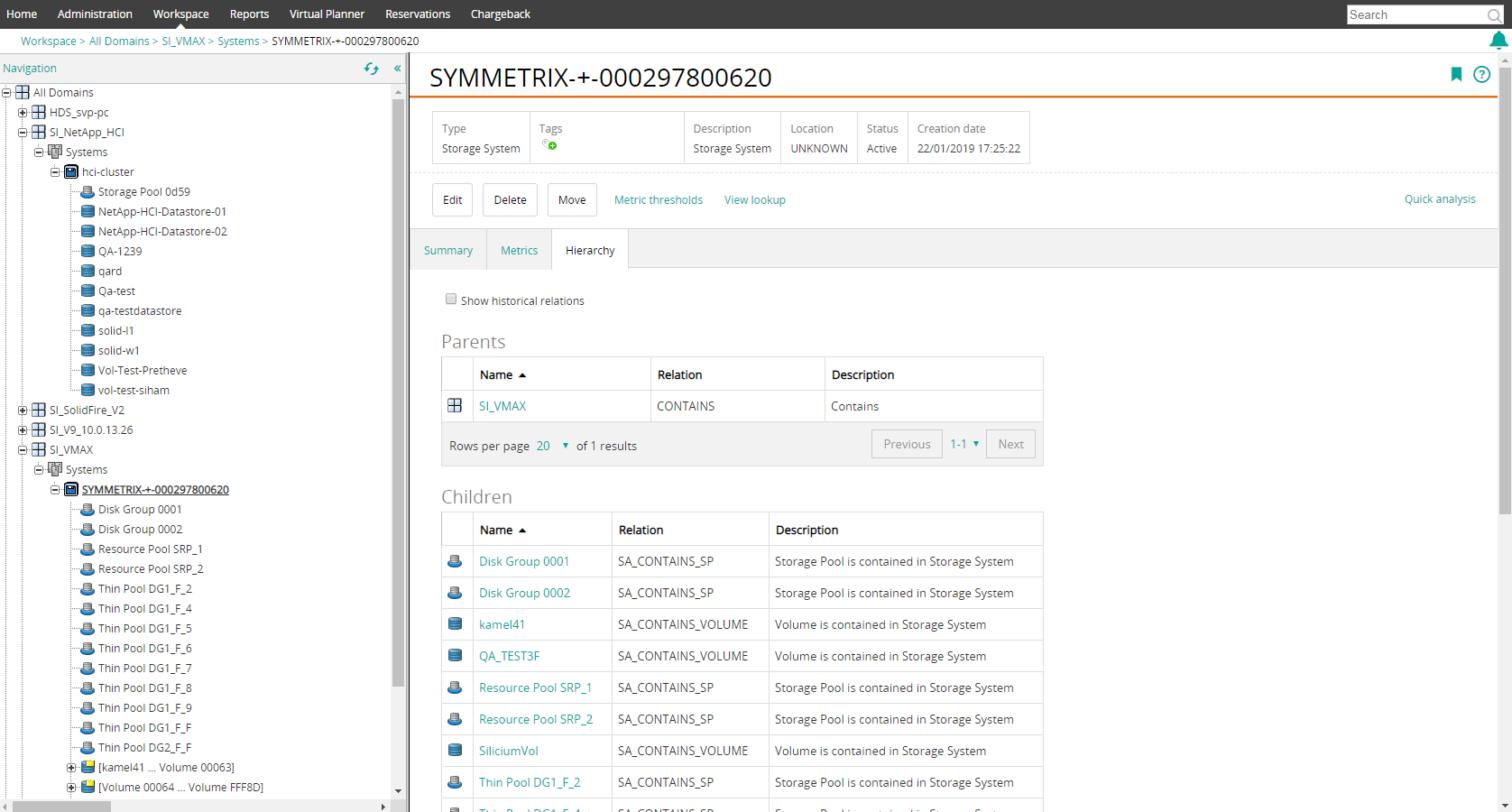Click in the Search input field

tap(1417, 14)
